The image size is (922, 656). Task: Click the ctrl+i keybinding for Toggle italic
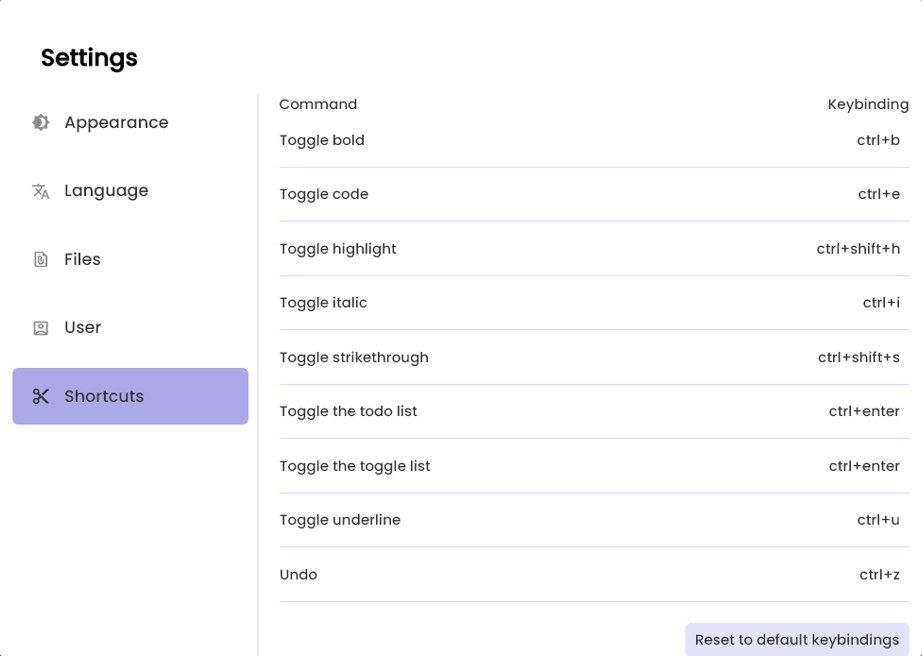pos(881,302)
